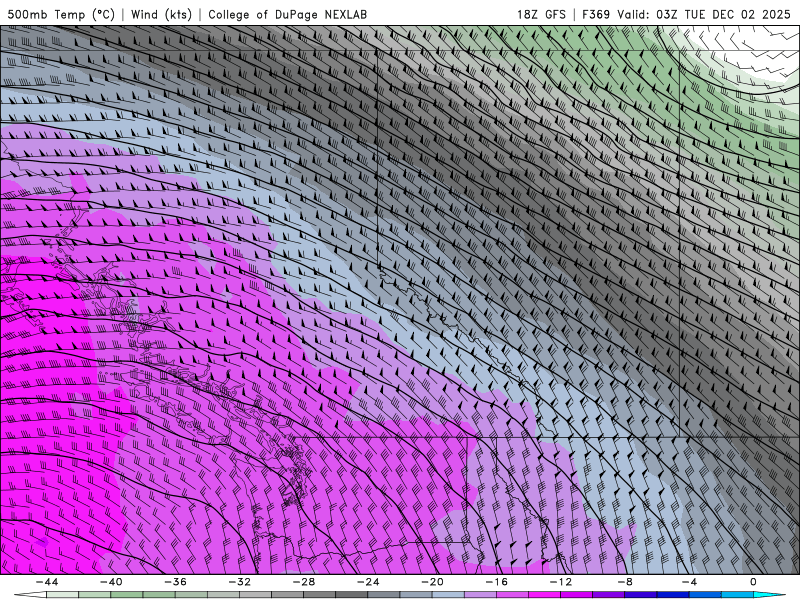Click the -32 color scale label
The height and width of the screenshot is (600, 800).
coord(240,582)
